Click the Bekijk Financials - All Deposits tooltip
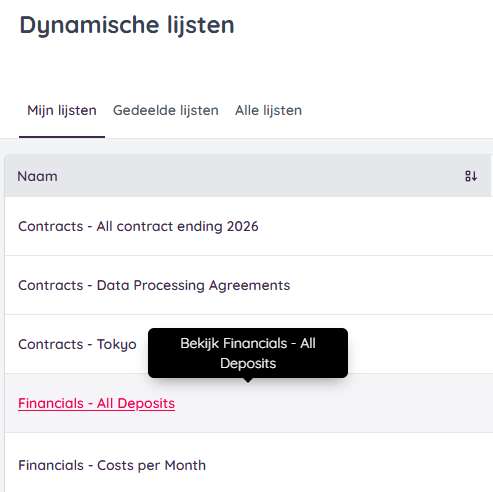Screen dimensions: 493x492 (x=248, y=353)
